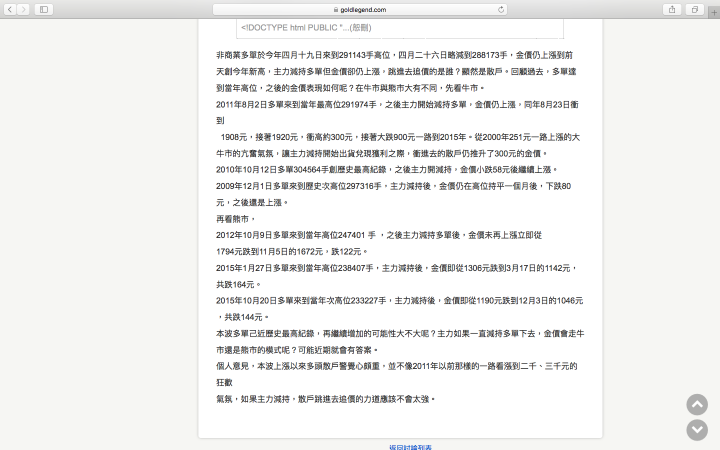Click the round scroll-to-top arrow
The height and width of the screenshot is (450, 720).
(697, 405)
